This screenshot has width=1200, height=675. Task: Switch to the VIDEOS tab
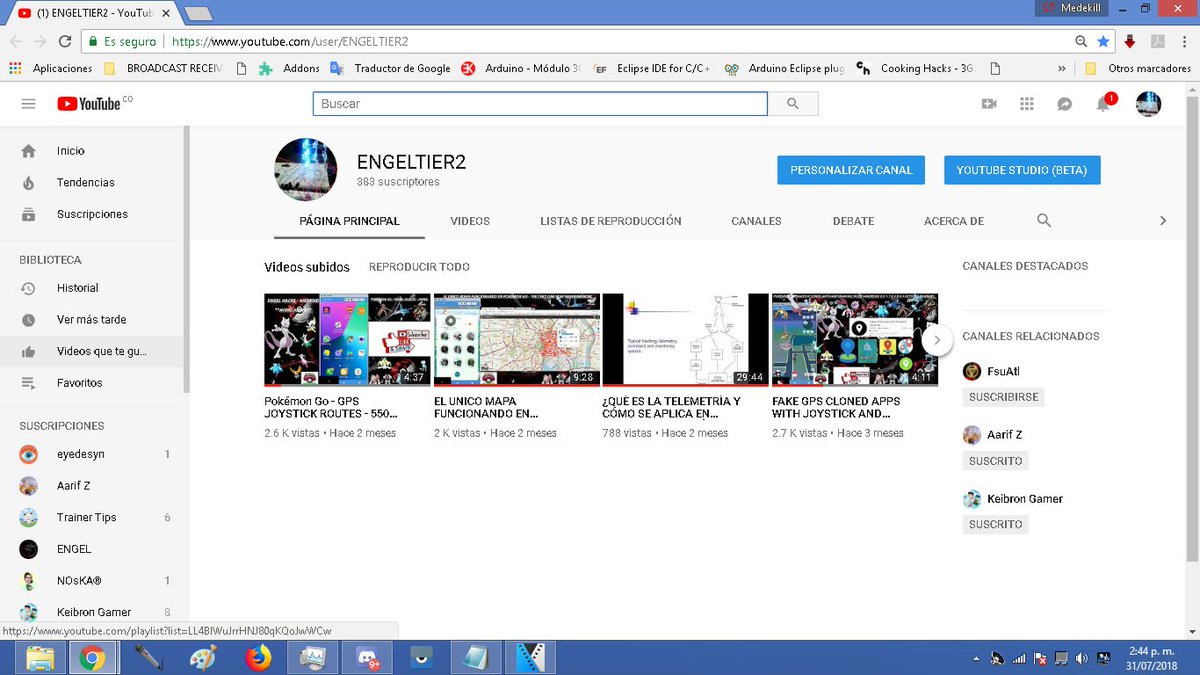click(470, 221)
